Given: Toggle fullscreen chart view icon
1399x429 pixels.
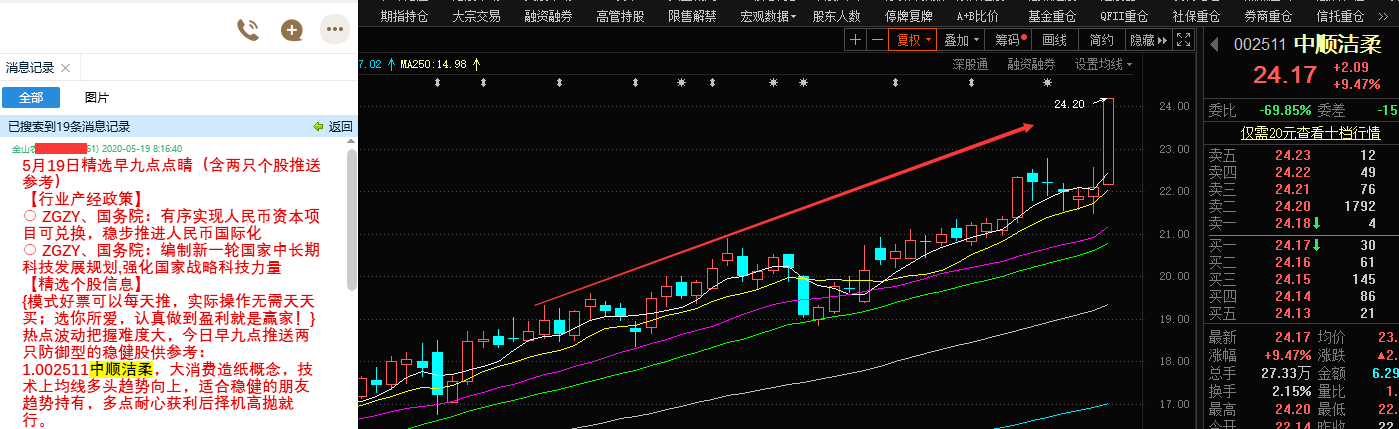Looking at the screenshot, I should point(1183,40).
